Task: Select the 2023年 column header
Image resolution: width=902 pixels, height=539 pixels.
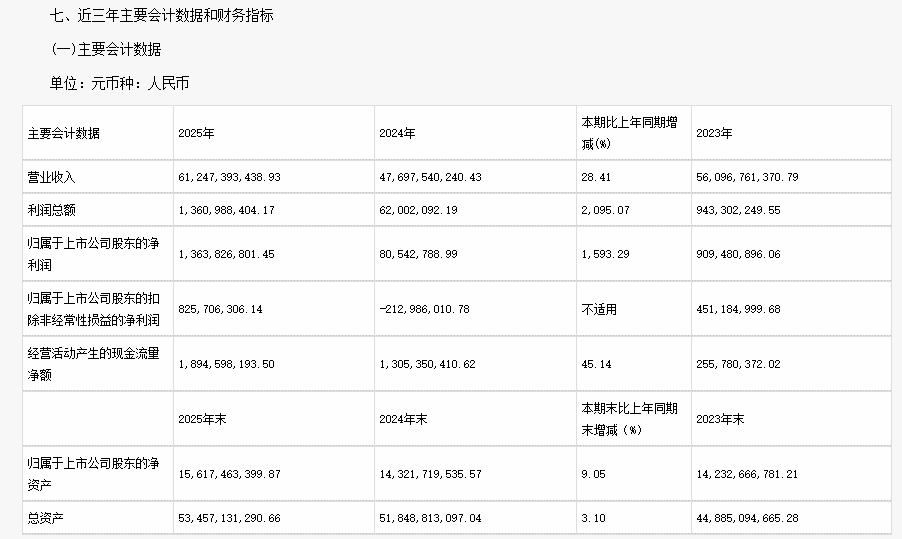Action: point(714,133)
